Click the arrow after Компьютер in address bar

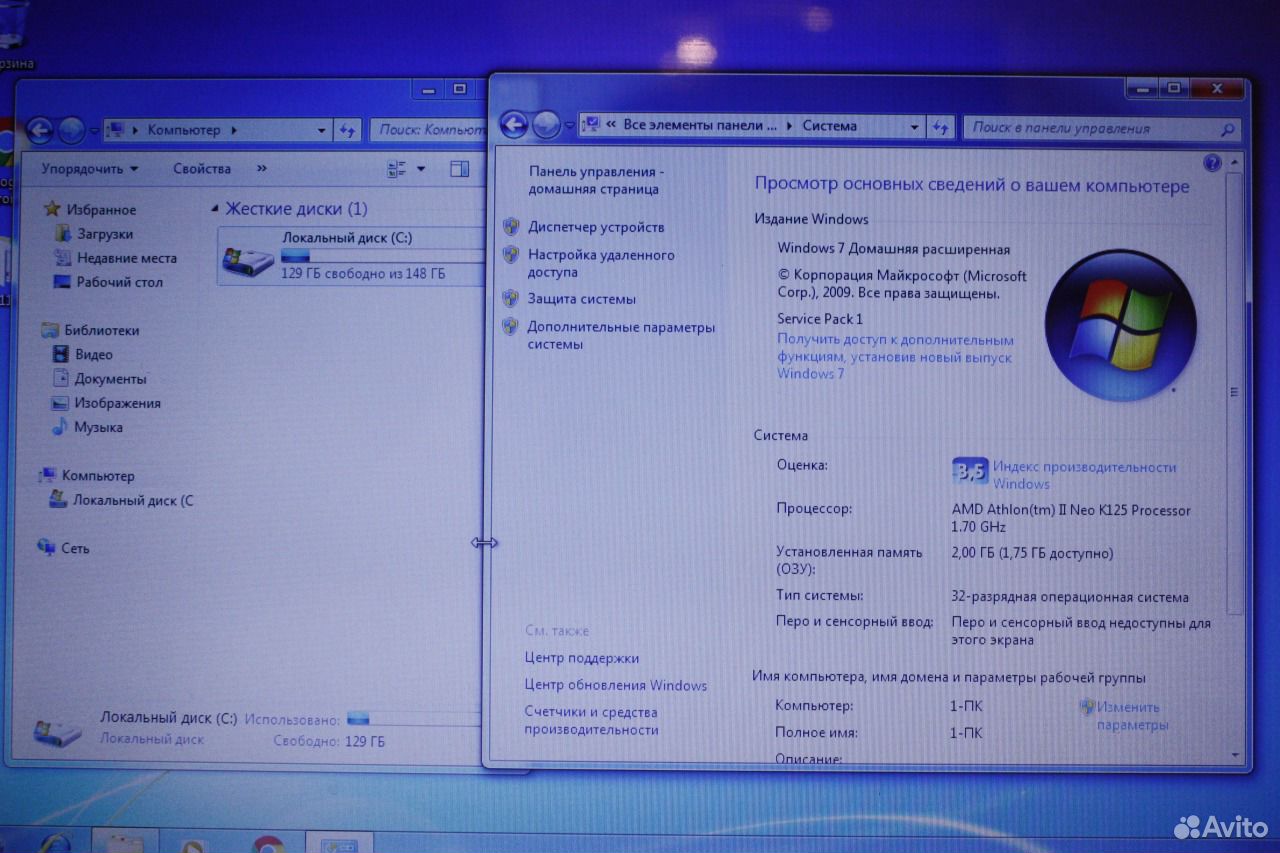233,130
